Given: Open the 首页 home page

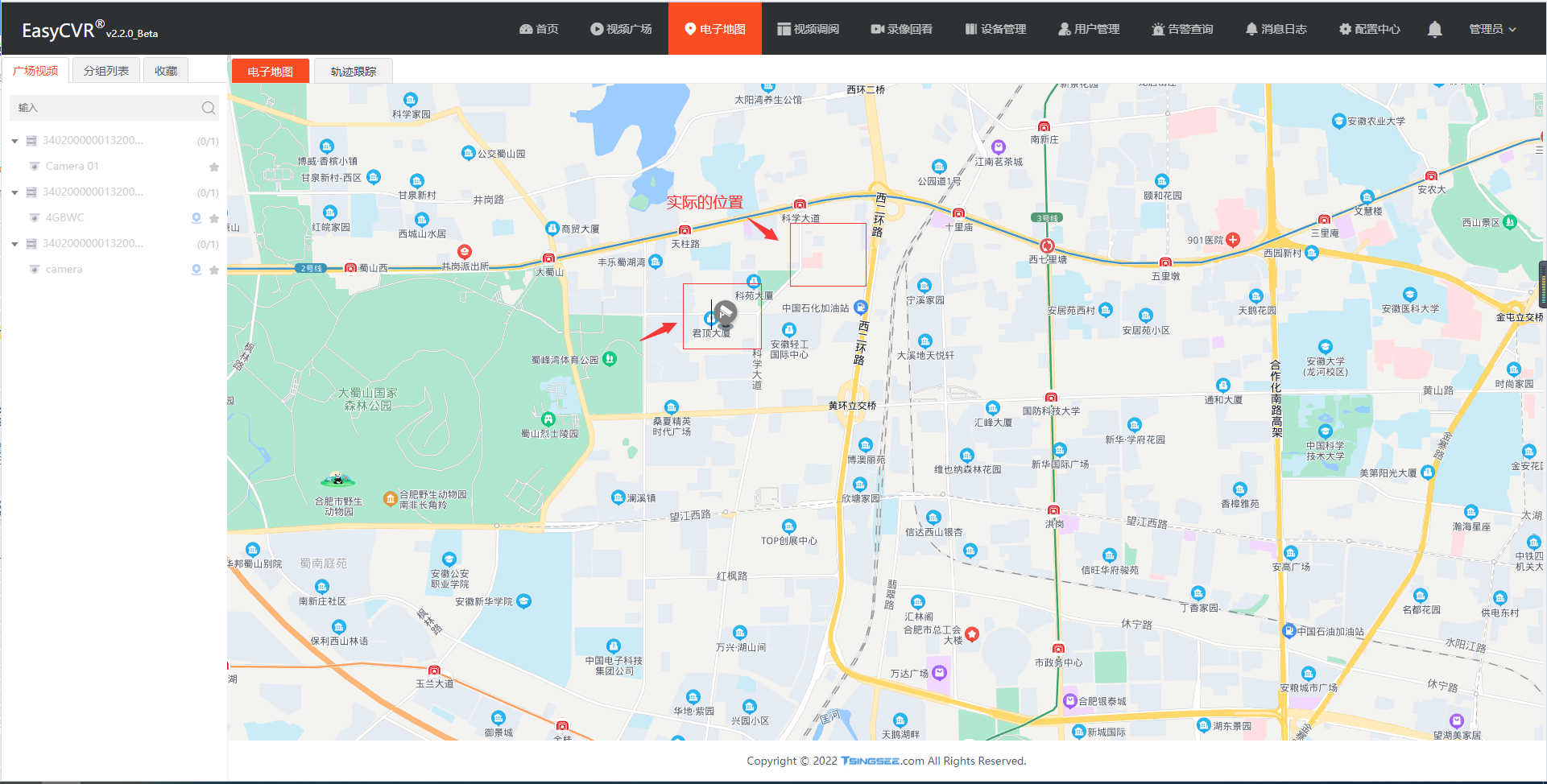Looking at the screenshot, I should [x=539, y=29].
